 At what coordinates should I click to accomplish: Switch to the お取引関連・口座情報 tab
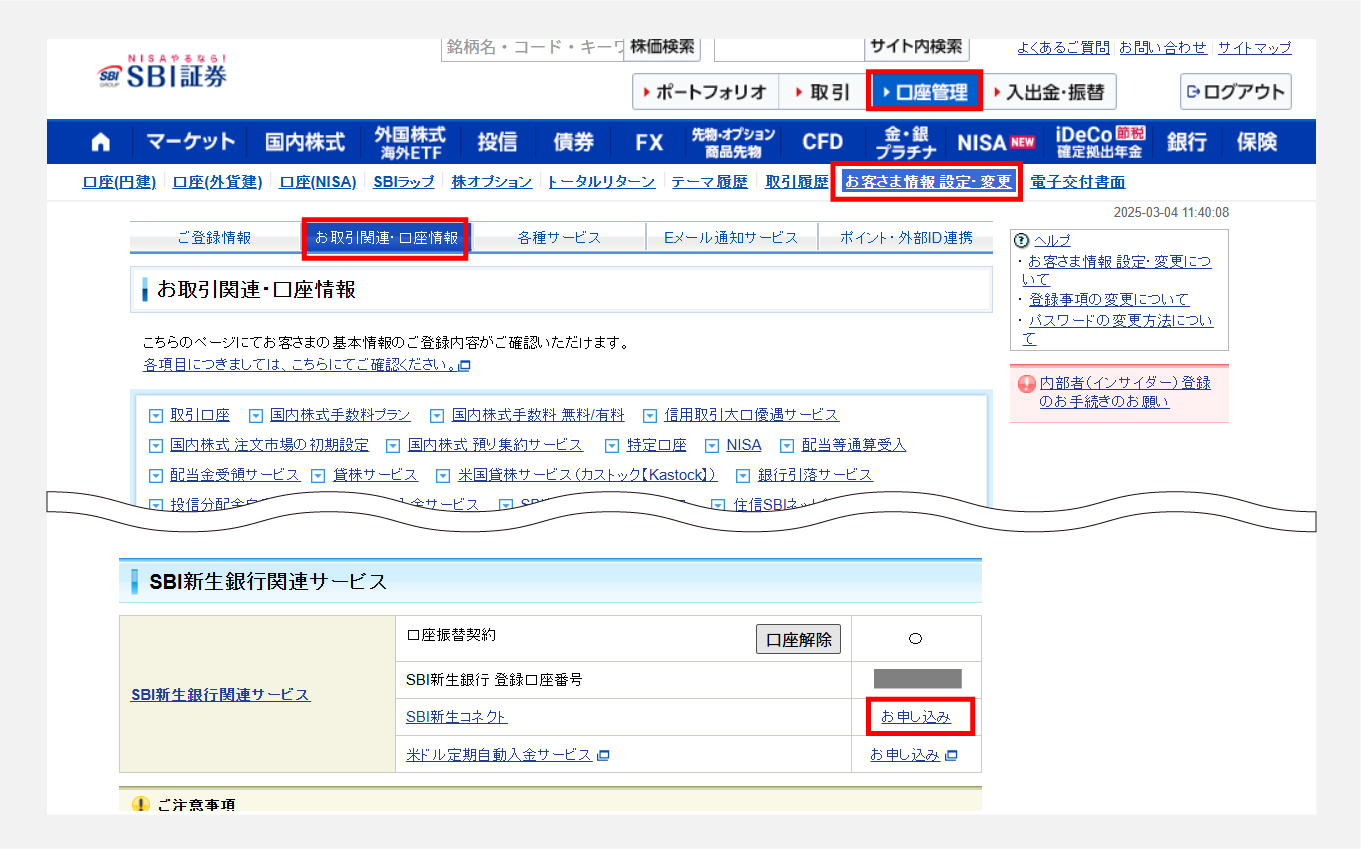pyautogui.click(x=387, y=238)
